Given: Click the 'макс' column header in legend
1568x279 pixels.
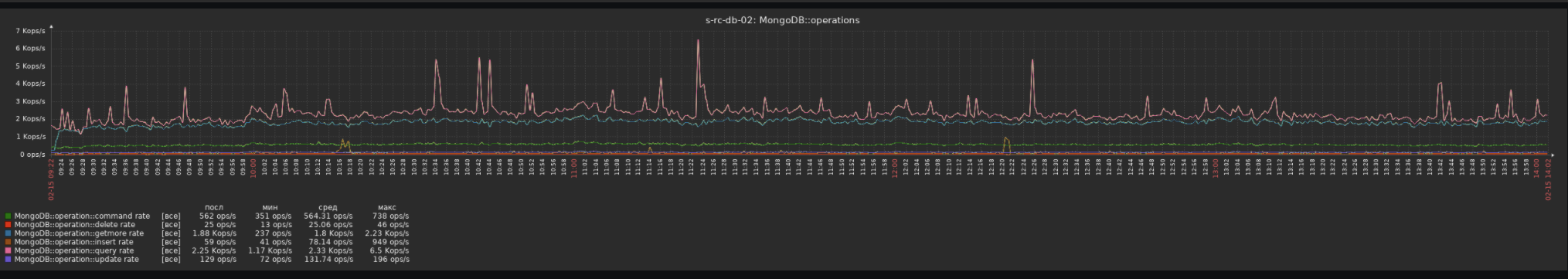Looking at the screenshot, I should tap(386, 208).
